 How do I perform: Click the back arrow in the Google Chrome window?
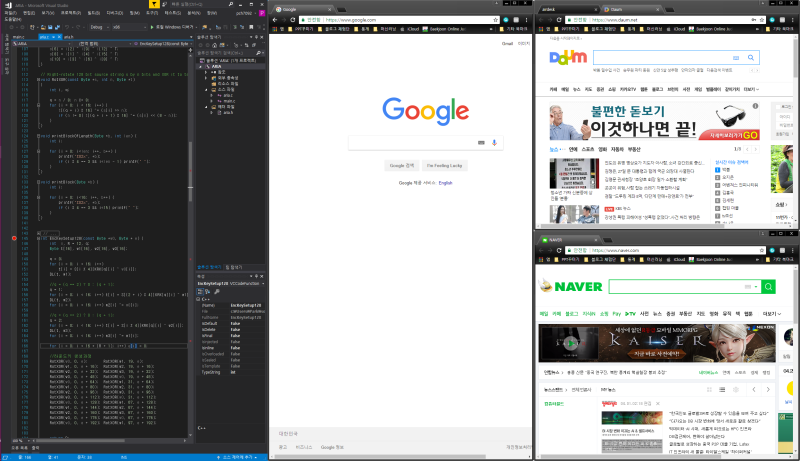275,20
